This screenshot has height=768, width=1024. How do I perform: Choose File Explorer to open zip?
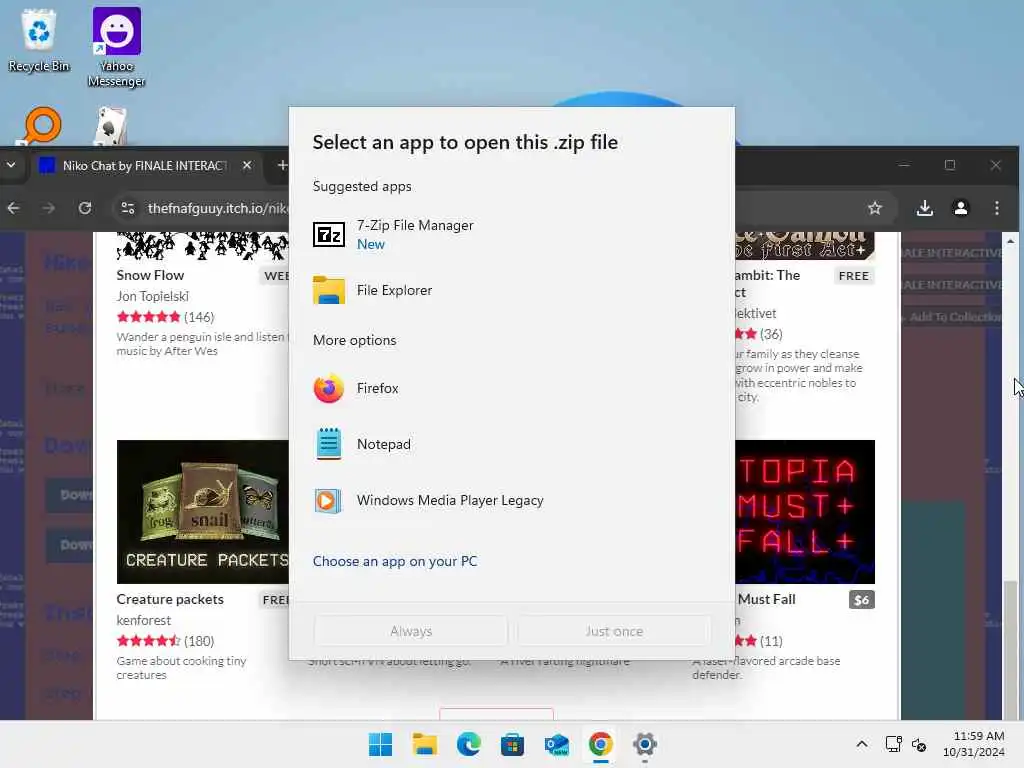click(x=511, y=291)
